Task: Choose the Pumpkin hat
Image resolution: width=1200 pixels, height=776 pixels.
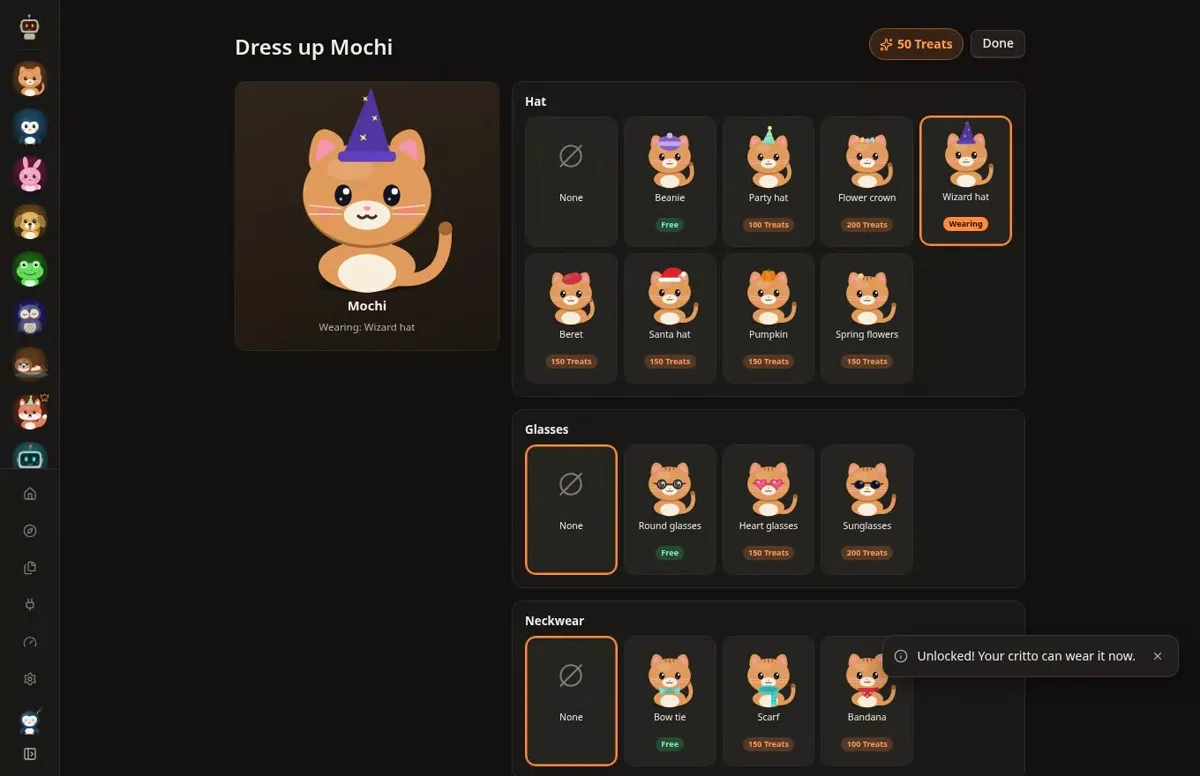Action: point(769,318)
